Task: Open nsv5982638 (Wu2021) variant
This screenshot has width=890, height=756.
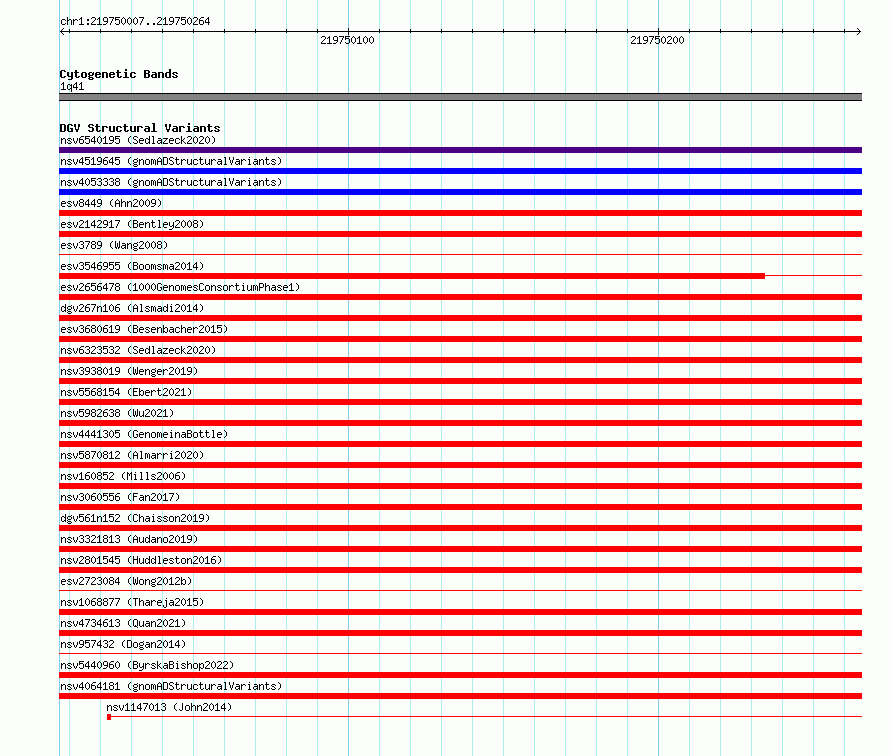Action: coord(117,413)
